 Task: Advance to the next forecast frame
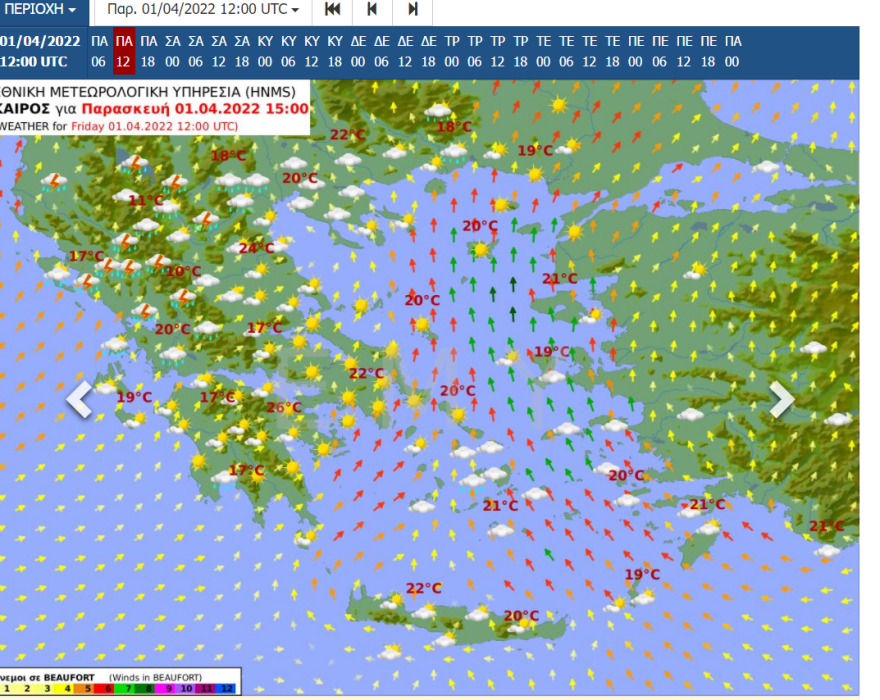pos(412,10)
